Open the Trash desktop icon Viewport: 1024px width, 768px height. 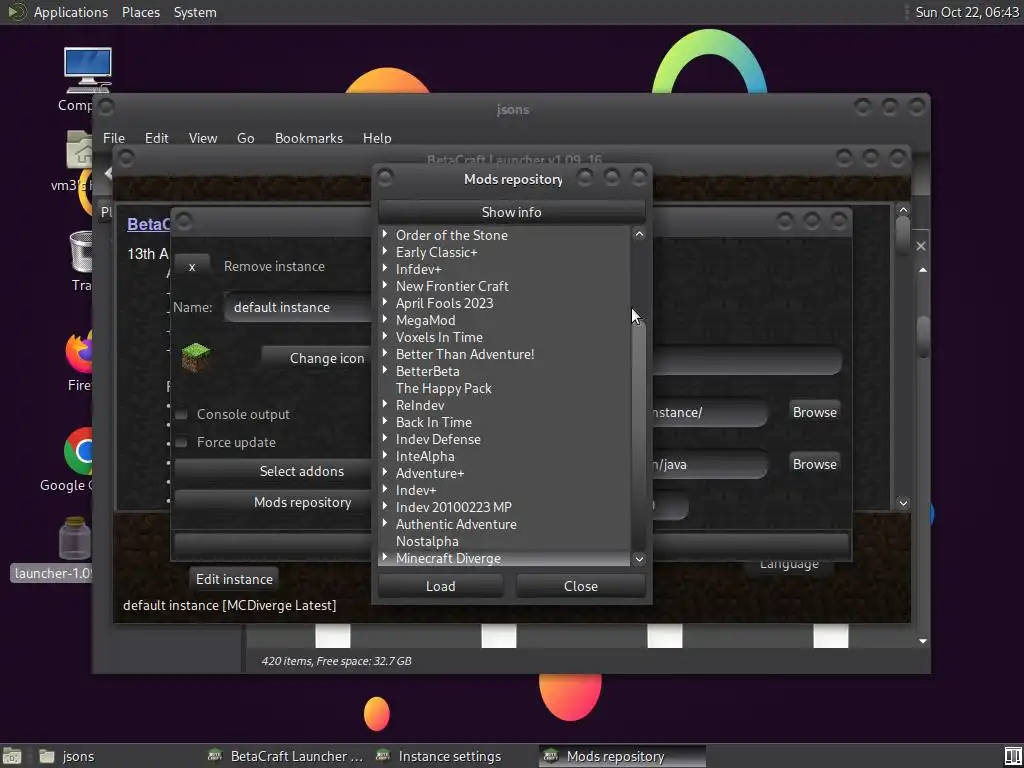[x=81, y=251]
